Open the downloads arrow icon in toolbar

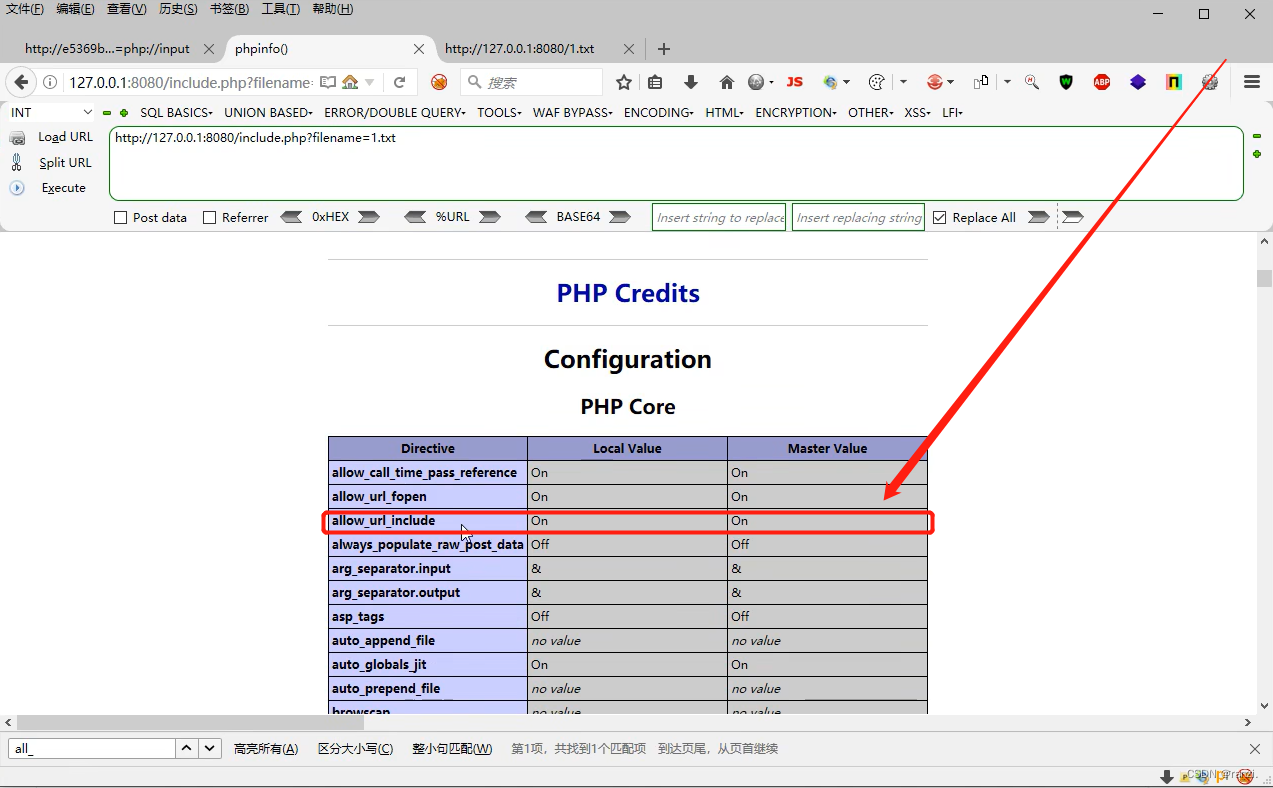[x=691, y=82]
